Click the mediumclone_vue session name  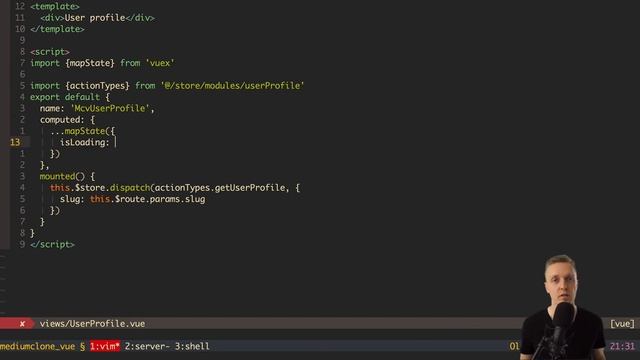(x=38, y=347)
